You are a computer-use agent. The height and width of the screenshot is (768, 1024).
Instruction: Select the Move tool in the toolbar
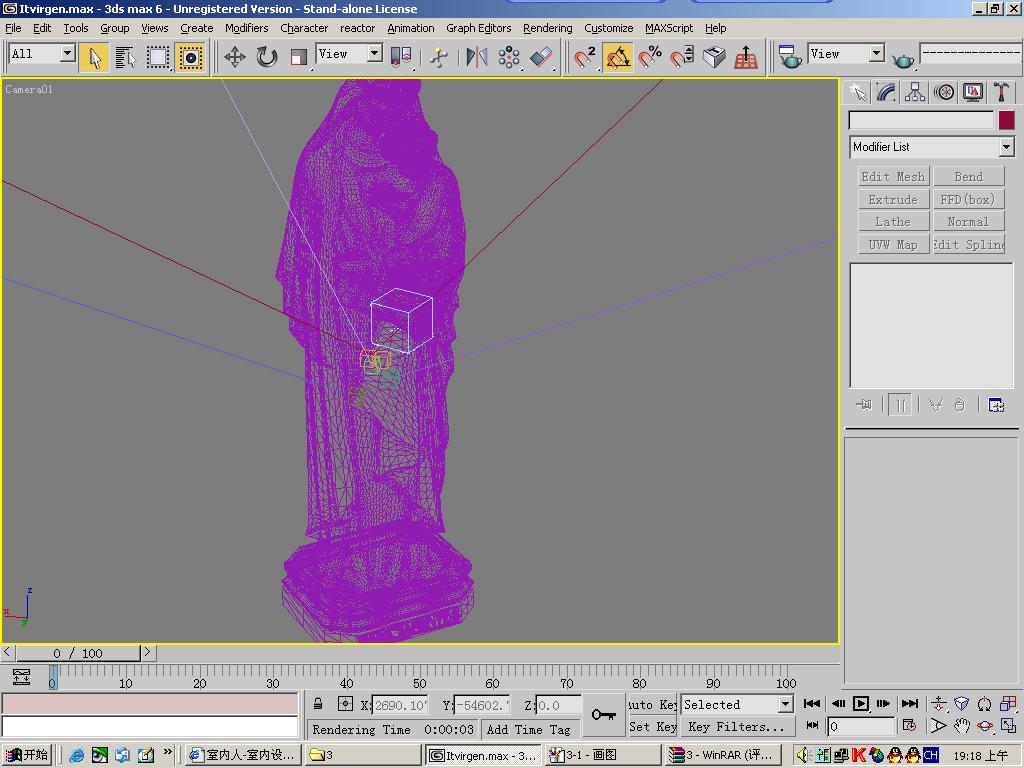click(x=234, y=57)
